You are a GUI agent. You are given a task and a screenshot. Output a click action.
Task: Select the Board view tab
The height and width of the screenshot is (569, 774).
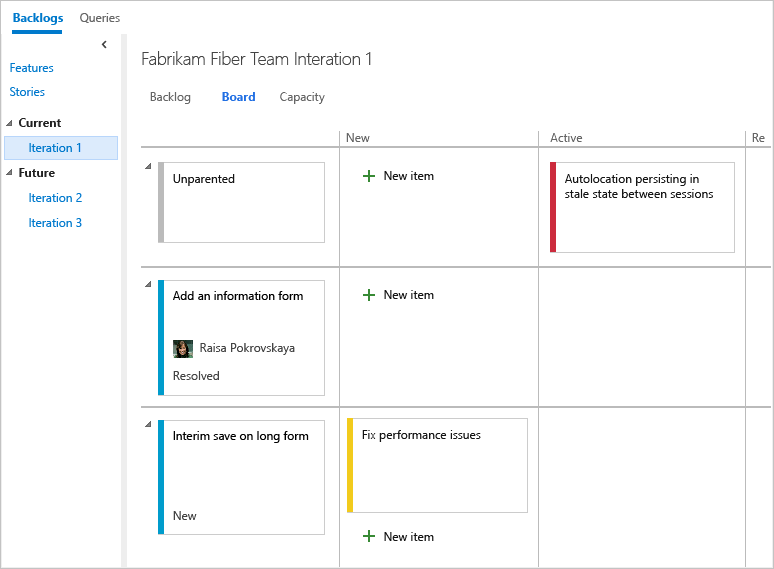click(x=238, y=97)
